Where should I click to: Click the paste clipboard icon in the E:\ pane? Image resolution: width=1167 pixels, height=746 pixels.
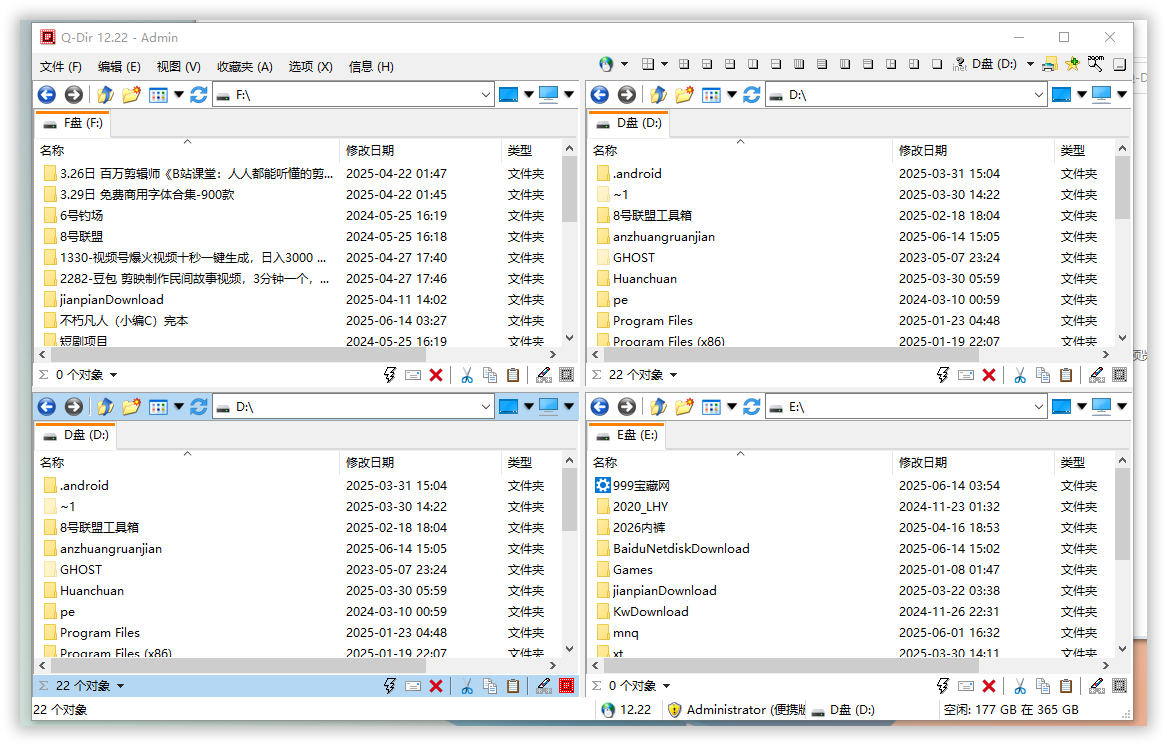[1066, 686]
